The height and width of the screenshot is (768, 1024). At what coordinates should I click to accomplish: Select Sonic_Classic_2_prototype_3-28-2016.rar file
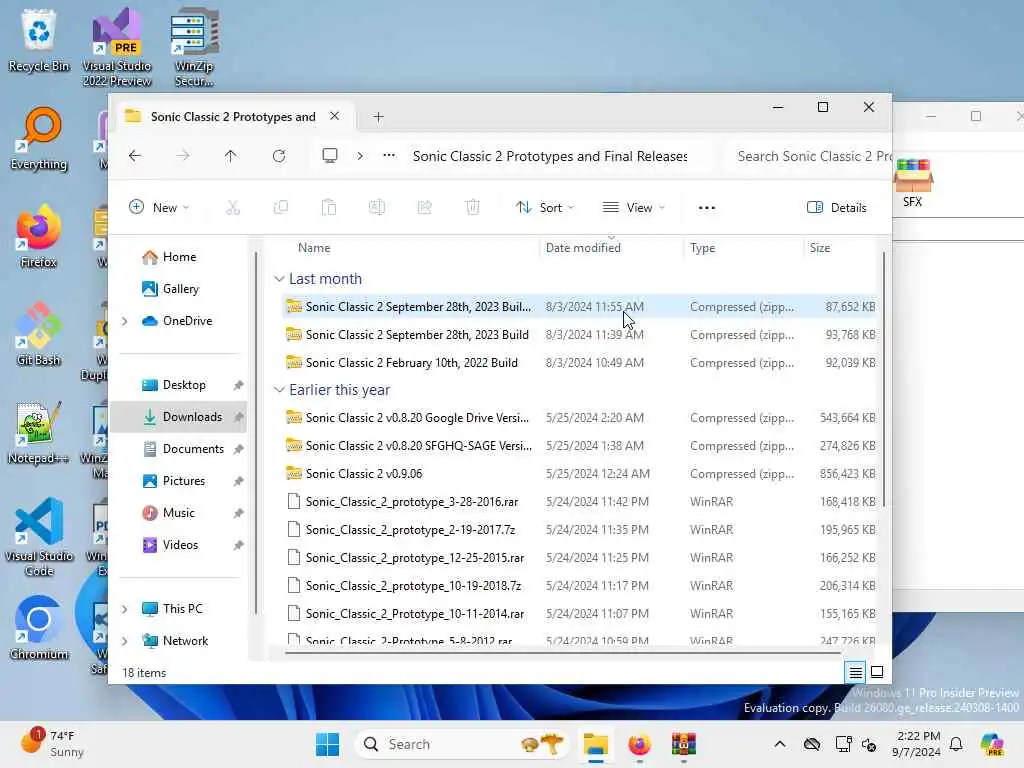579,502
